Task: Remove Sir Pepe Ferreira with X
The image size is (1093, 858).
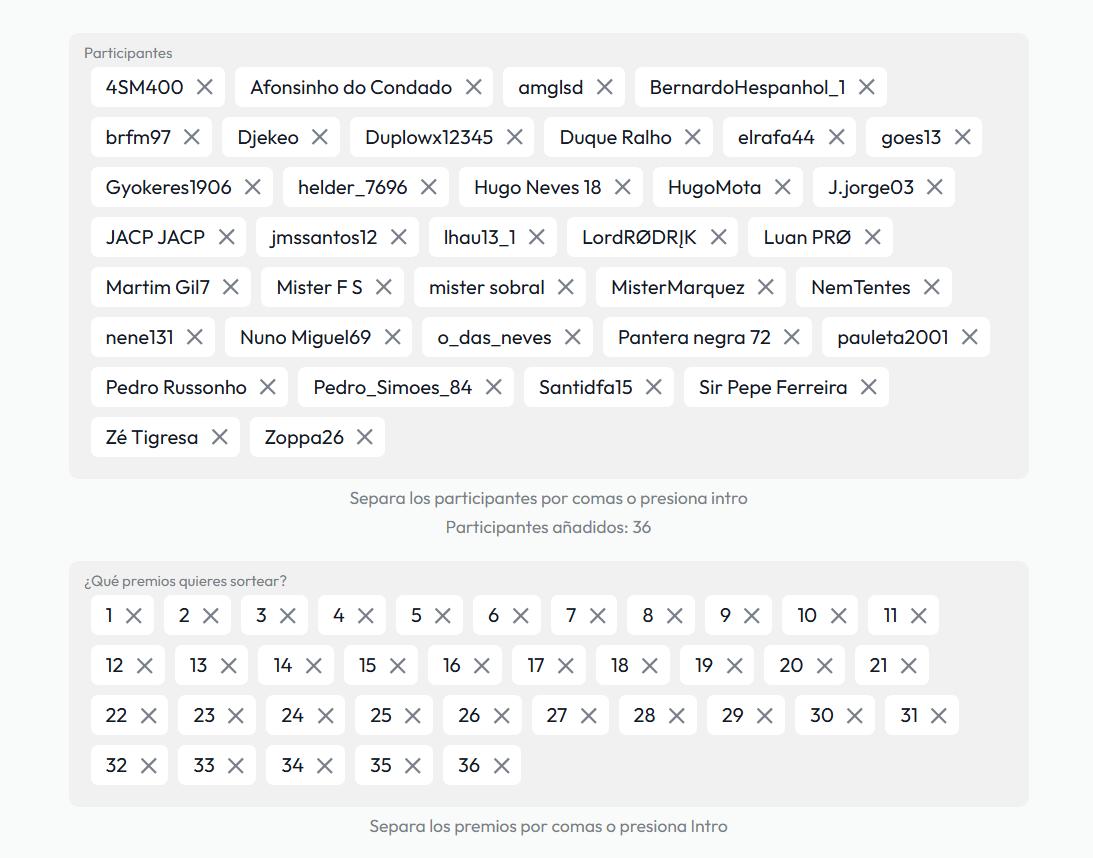Action: 868,387
